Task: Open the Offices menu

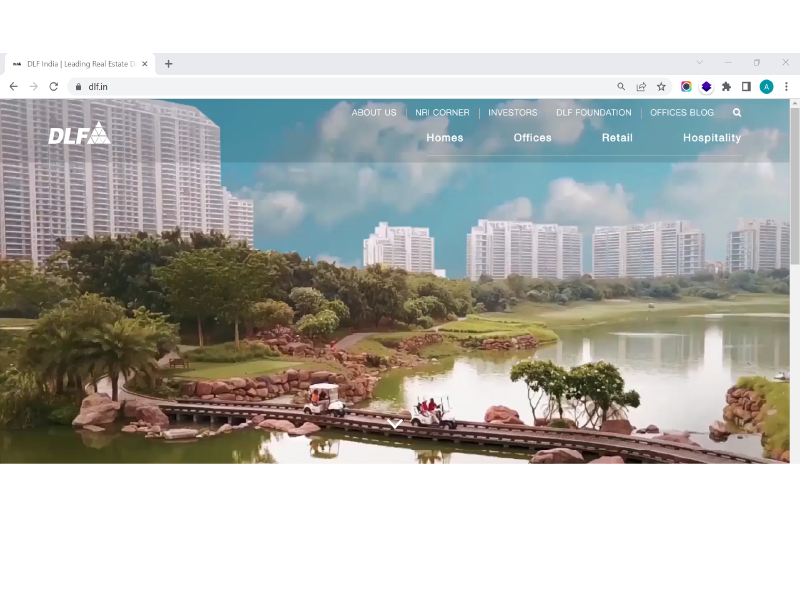Action: 532,138
